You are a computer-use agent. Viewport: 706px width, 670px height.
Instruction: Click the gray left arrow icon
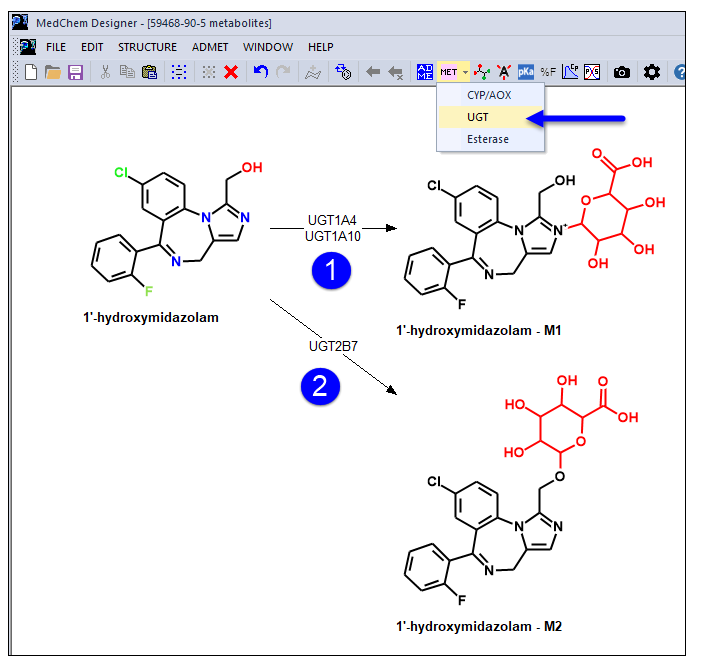373,72
